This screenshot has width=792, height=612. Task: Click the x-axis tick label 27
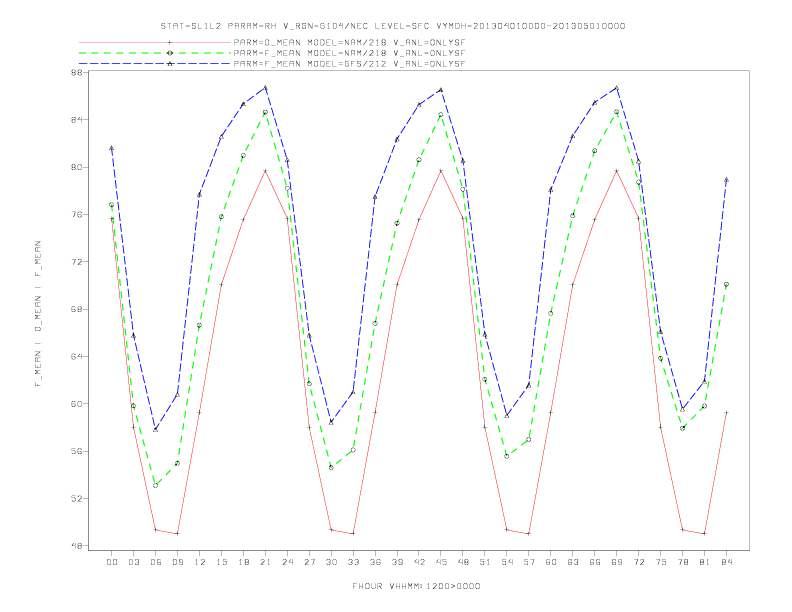click(309, 562)
